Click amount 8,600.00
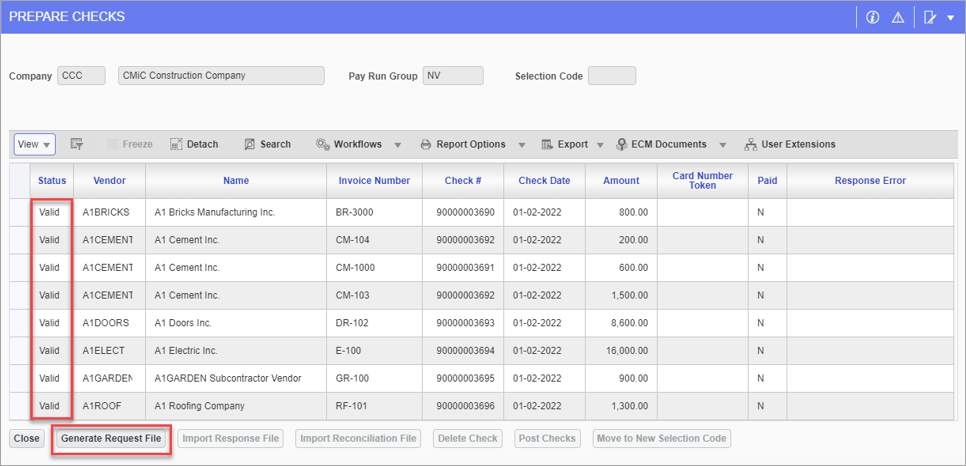Viewport: 966px width, 466px height. (x=628, y=323)
